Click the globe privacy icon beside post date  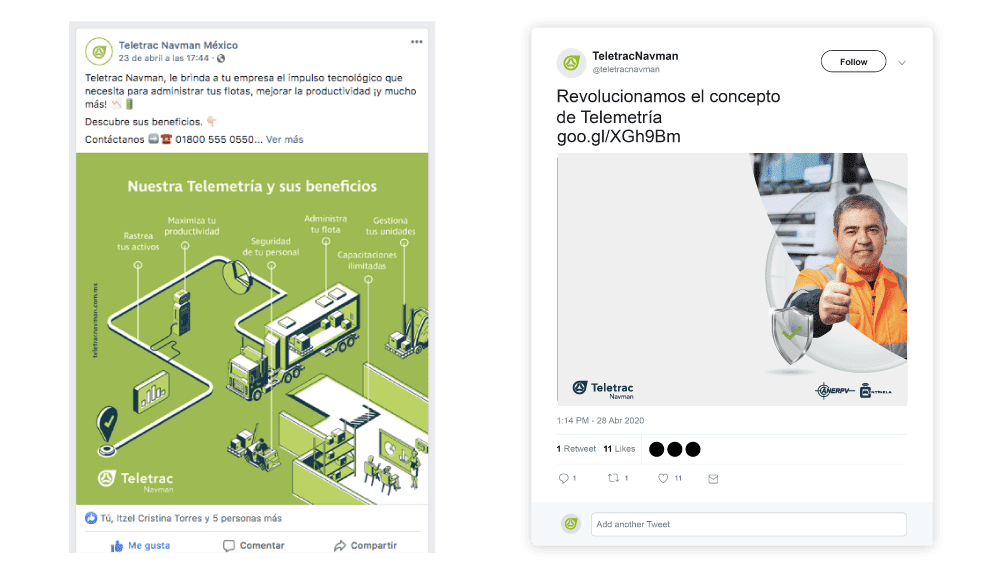pos(221,58)
